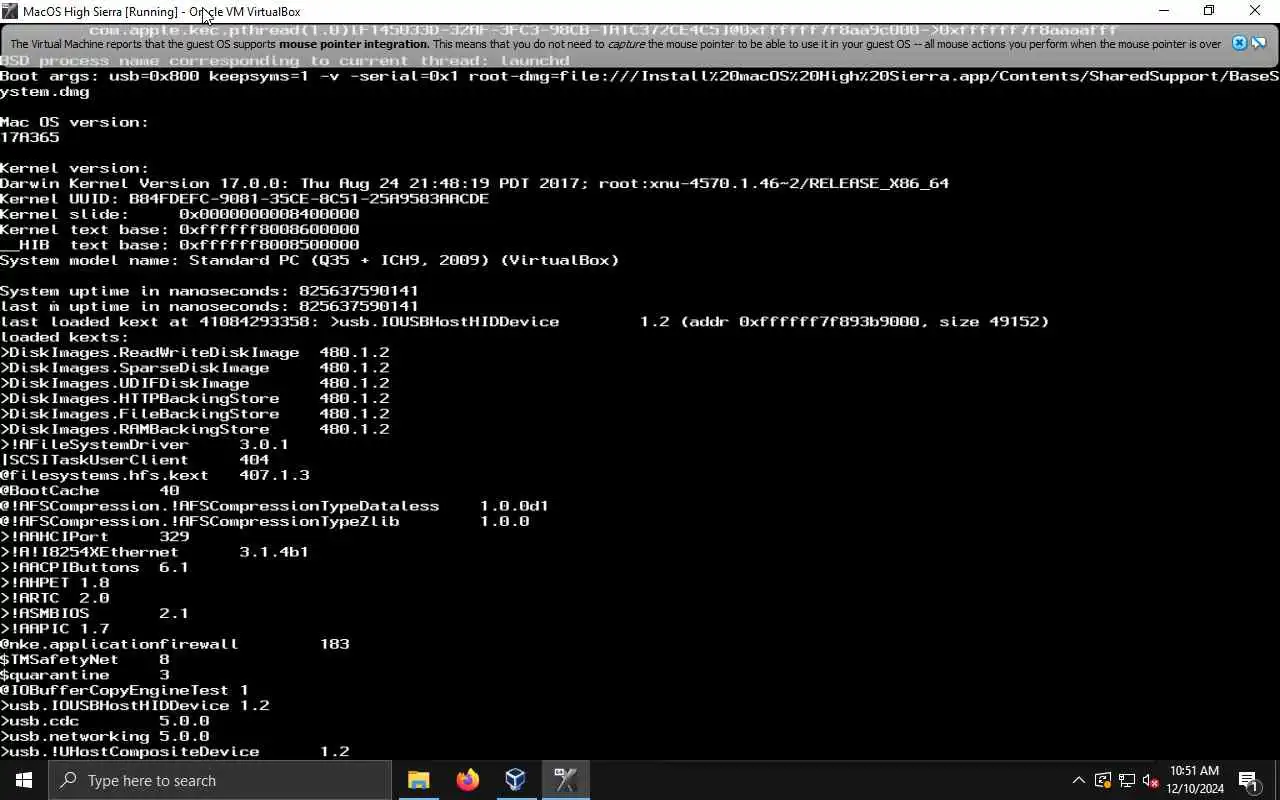Restore down the VirtualBox VM window
This screenshot has height=800, width=1280.
point(1209,11)
